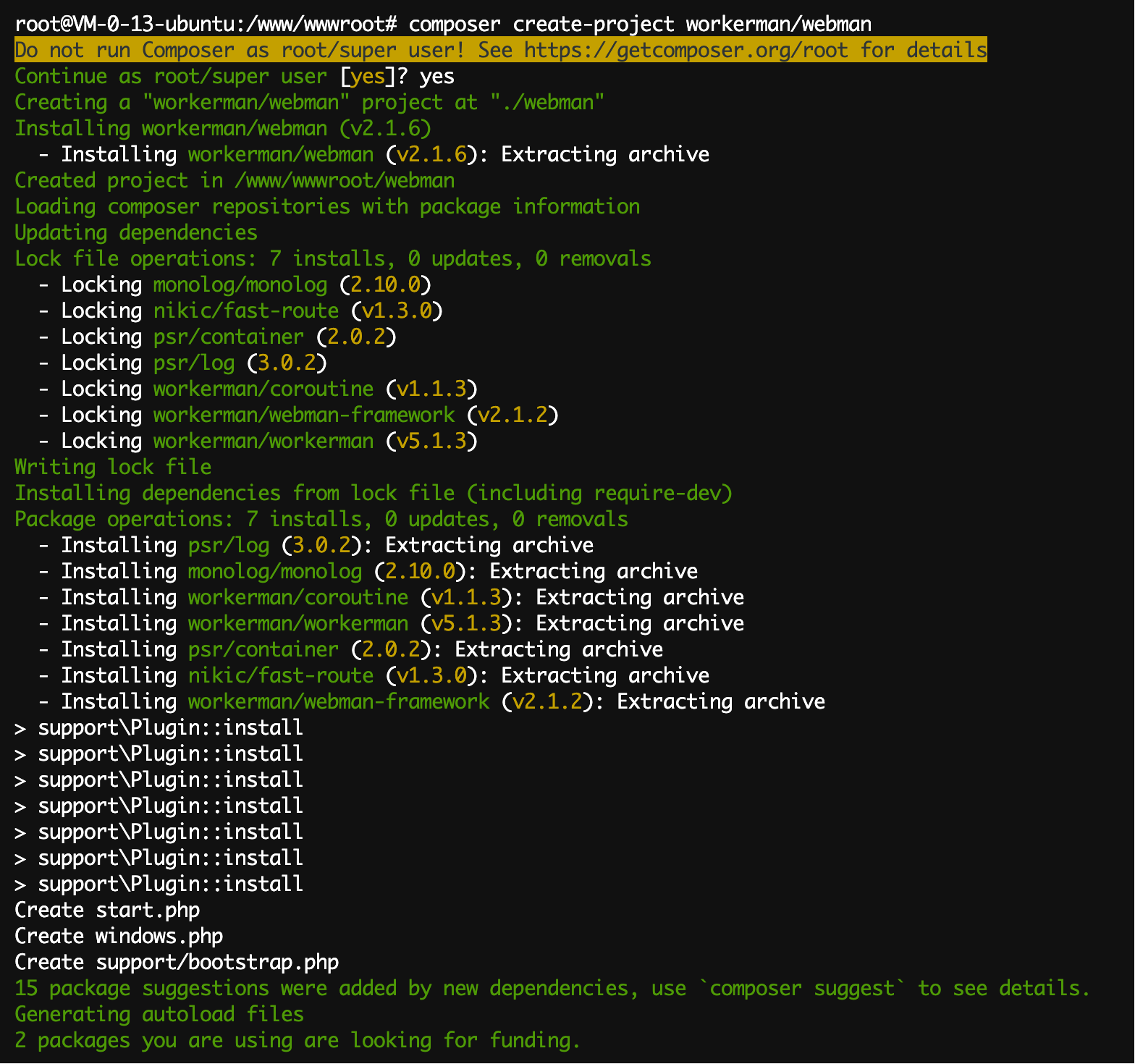The width and height of the screenshot is (1135, 1064).
Task: Click the 'Continue as root/super user' prompt line
Action: pyautogui.click(x=235, y=77)
